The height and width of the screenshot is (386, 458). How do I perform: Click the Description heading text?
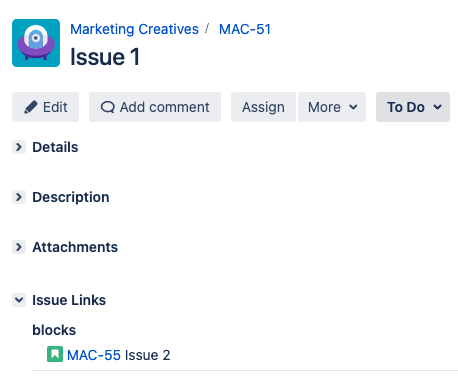71,197
